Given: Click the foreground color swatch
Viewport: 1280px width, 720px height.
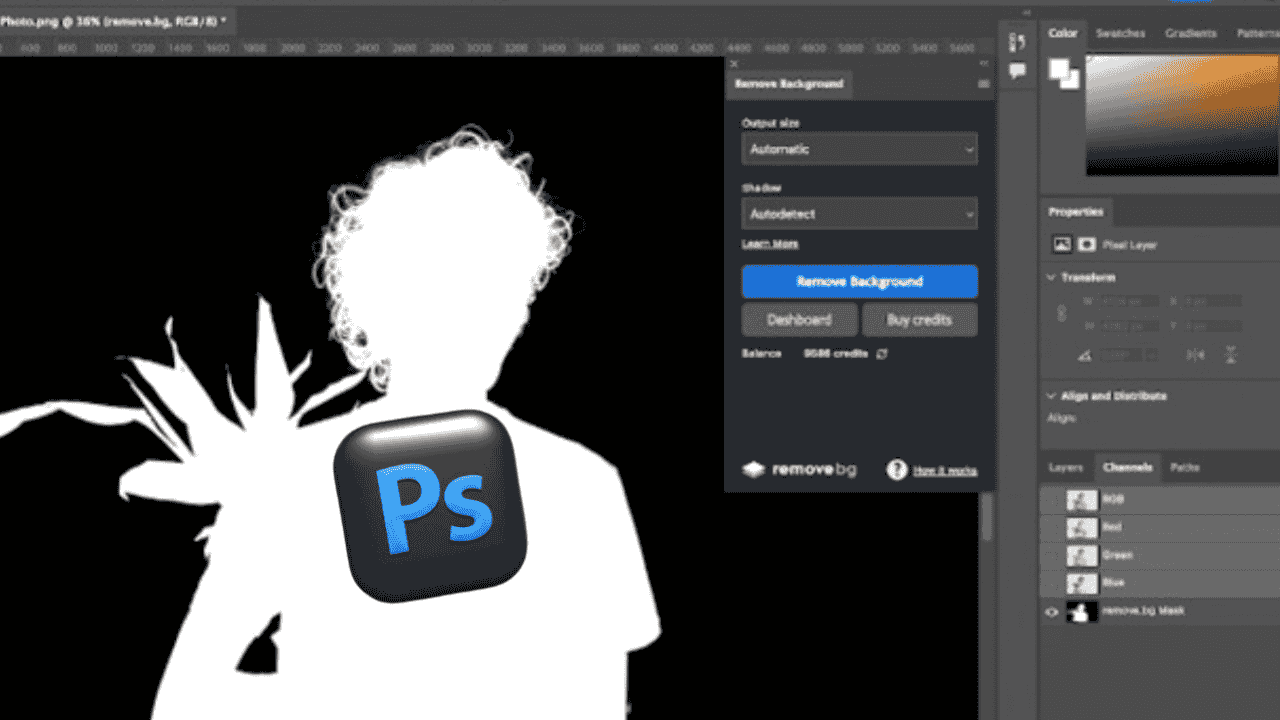Looking at the screenshot, I should [x=1058, y=69].
